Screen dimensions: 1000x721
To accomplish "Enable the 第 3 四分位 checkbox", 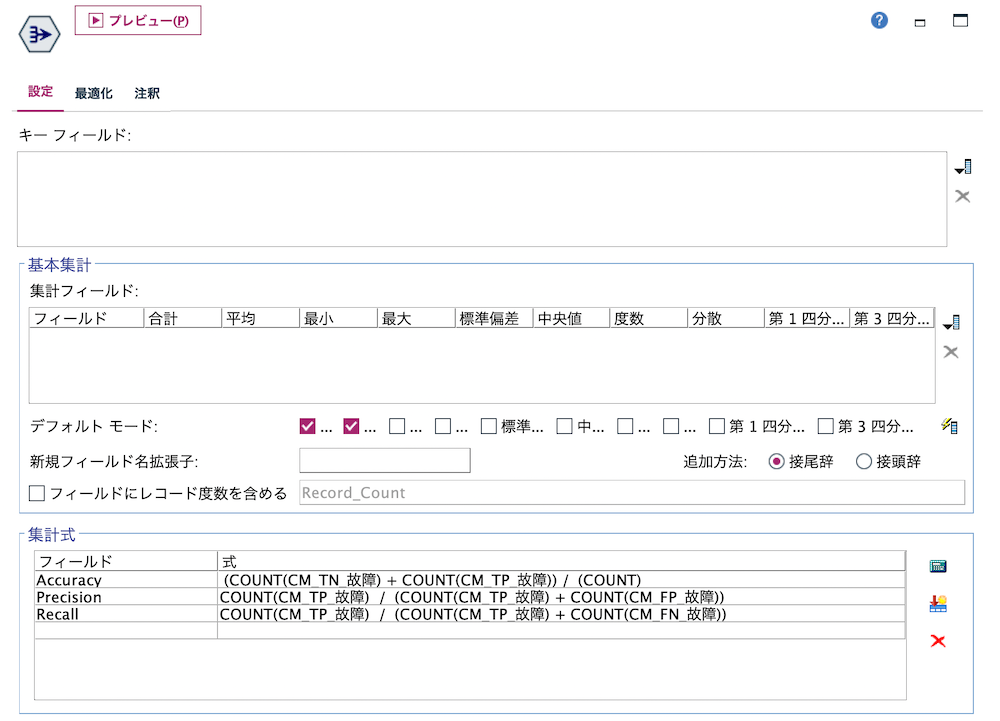I will point(827,425).
